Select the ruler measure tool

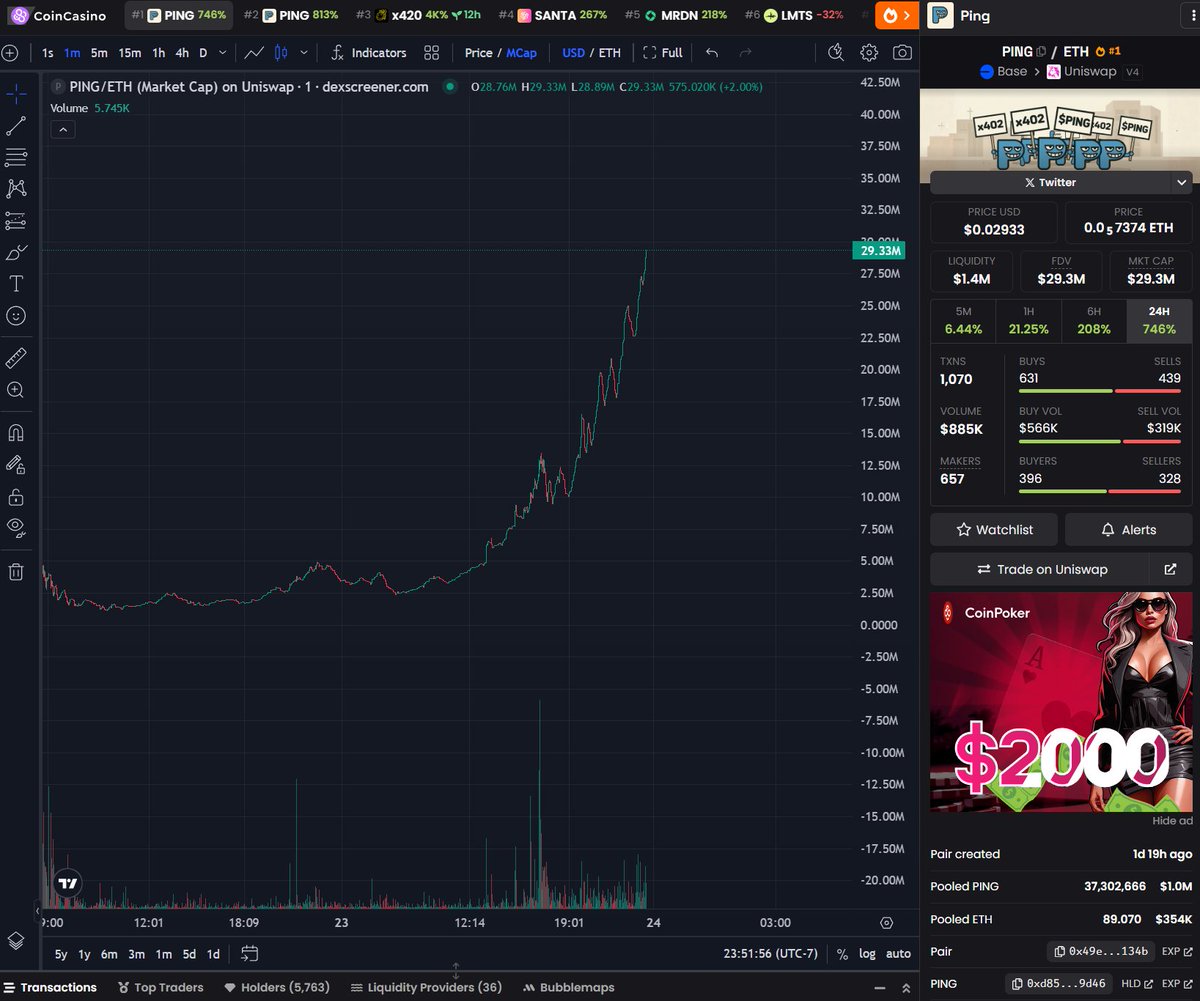[x=16, y=358]
